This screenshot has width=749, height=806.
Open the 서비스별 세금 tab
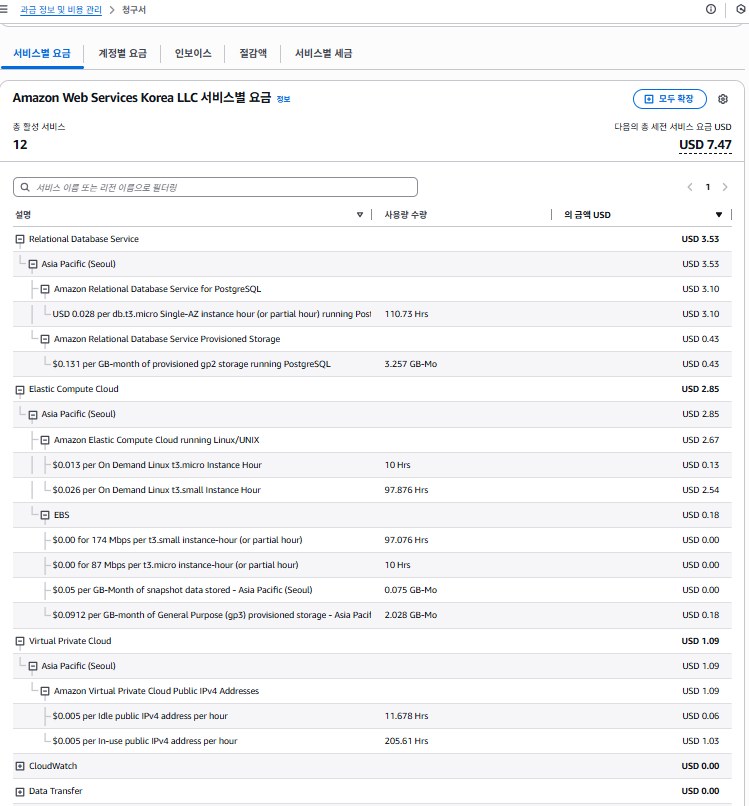pos(323,53)
